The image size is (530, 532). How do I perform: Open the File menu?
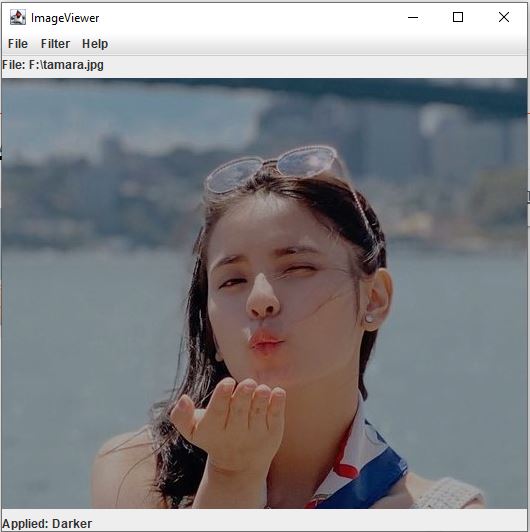coord(18,44)
